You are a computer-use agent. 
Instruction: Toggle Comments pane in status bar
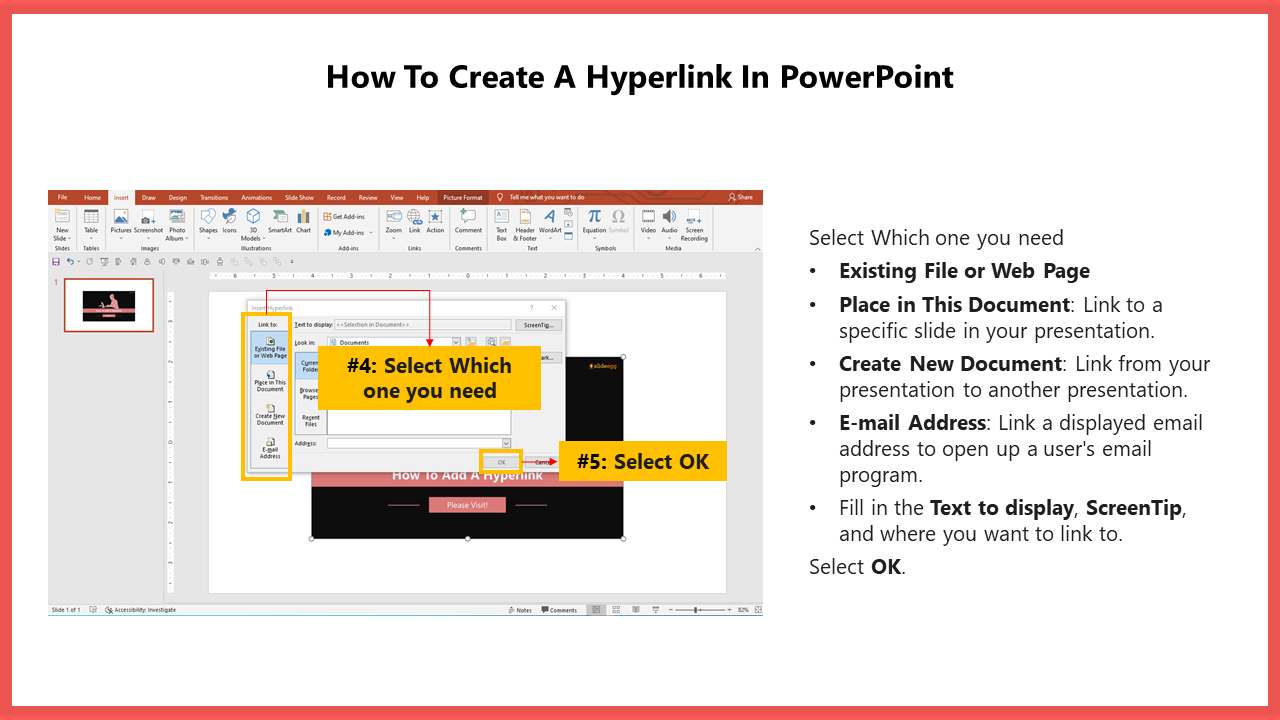[x=559, y=610]
